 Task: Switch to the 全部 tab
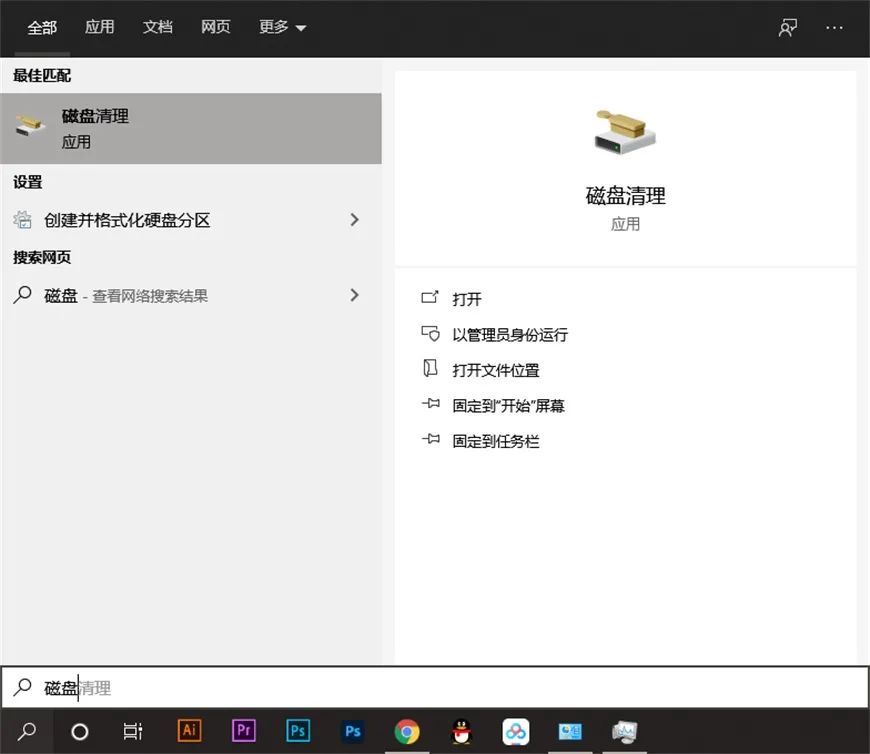(x=42, y=27)
